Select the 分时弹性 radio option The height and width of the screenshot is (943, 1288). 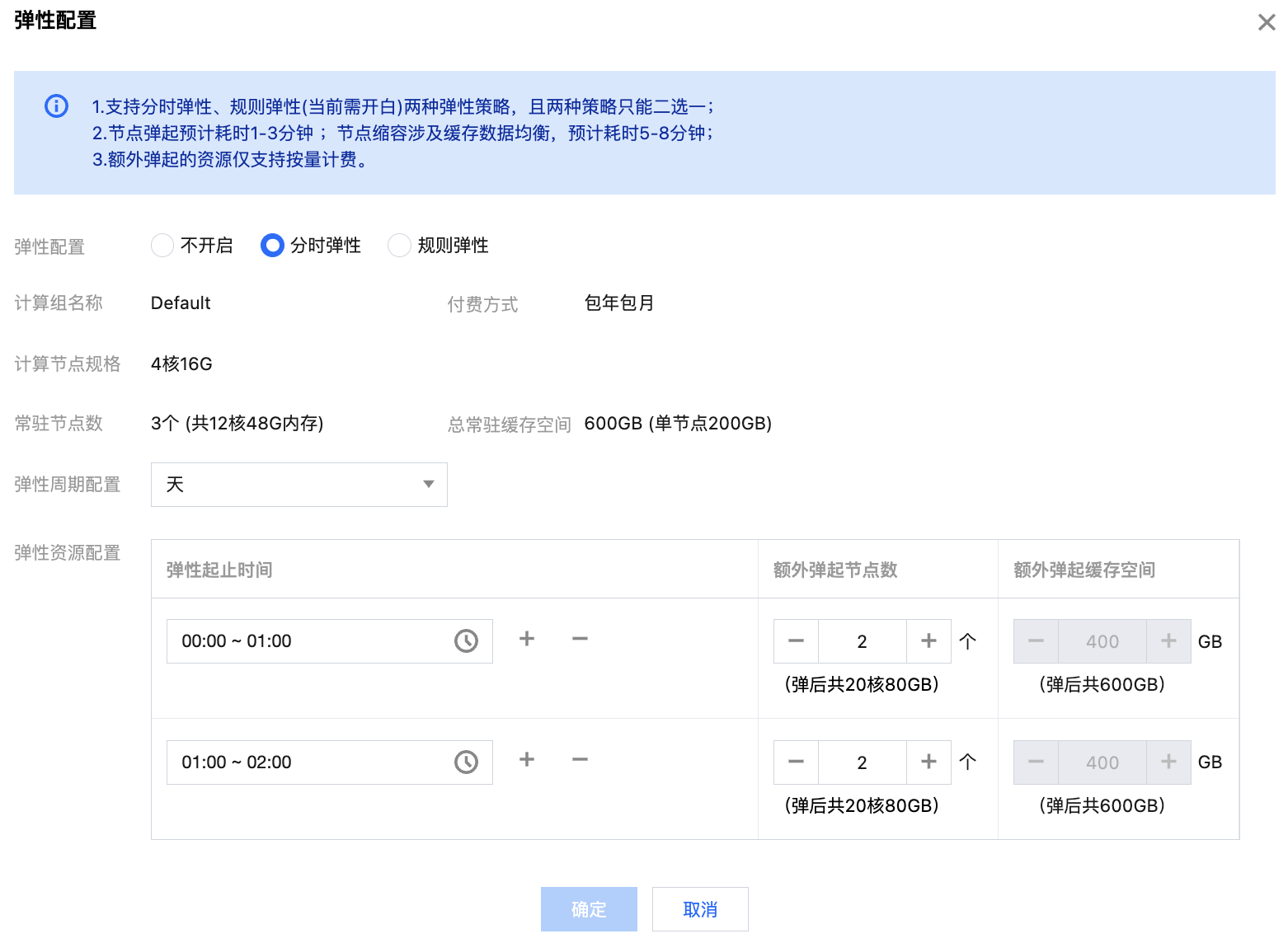pyautogui.click(x=272, y=246)
